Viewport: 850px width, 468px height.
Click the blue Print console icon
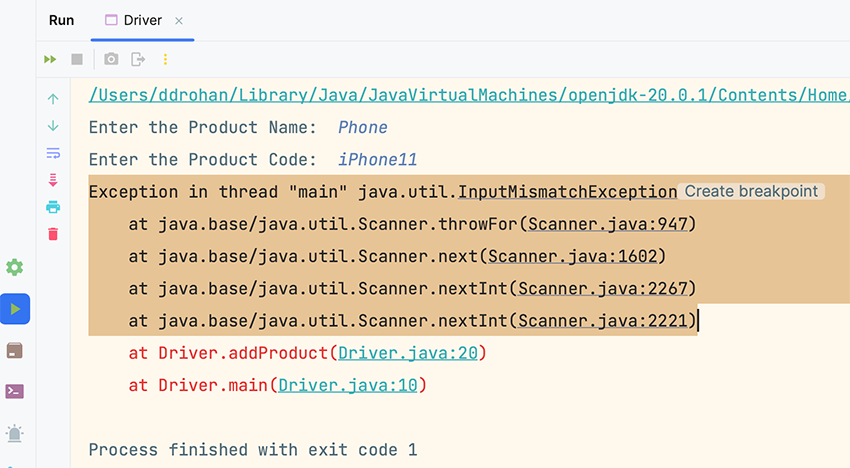[x=53, y=207]
